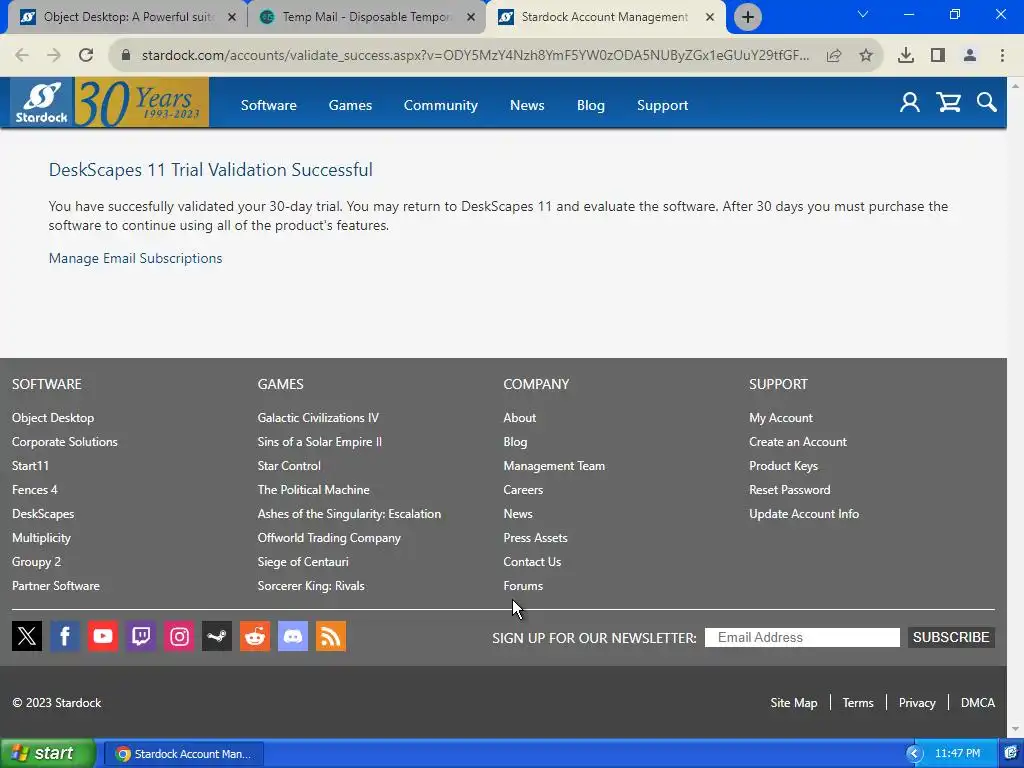Open the My Account support link
This screenshot has height=768, width=1024.
pos(781,418)
